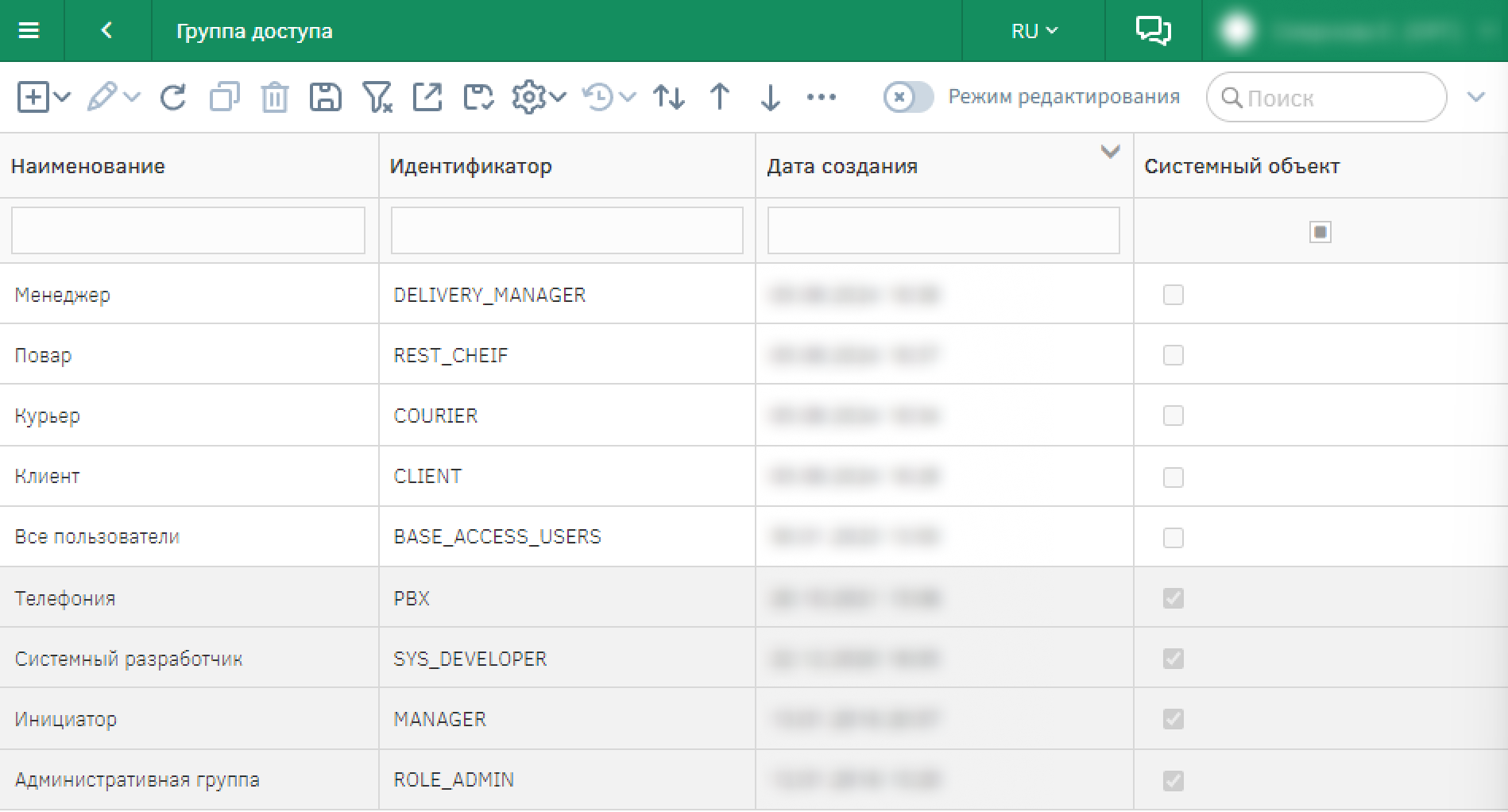Open the chat messages icon

1153,31
